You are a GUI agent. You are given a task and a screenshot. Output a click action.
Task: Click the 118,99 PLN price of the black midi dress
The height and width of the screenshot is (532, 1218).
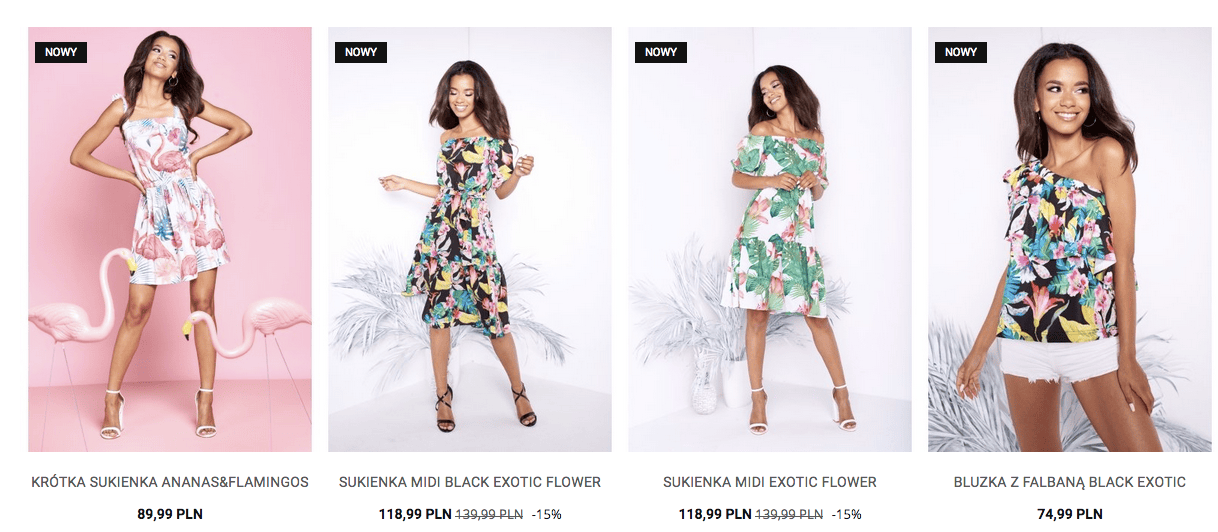point(415,515)
